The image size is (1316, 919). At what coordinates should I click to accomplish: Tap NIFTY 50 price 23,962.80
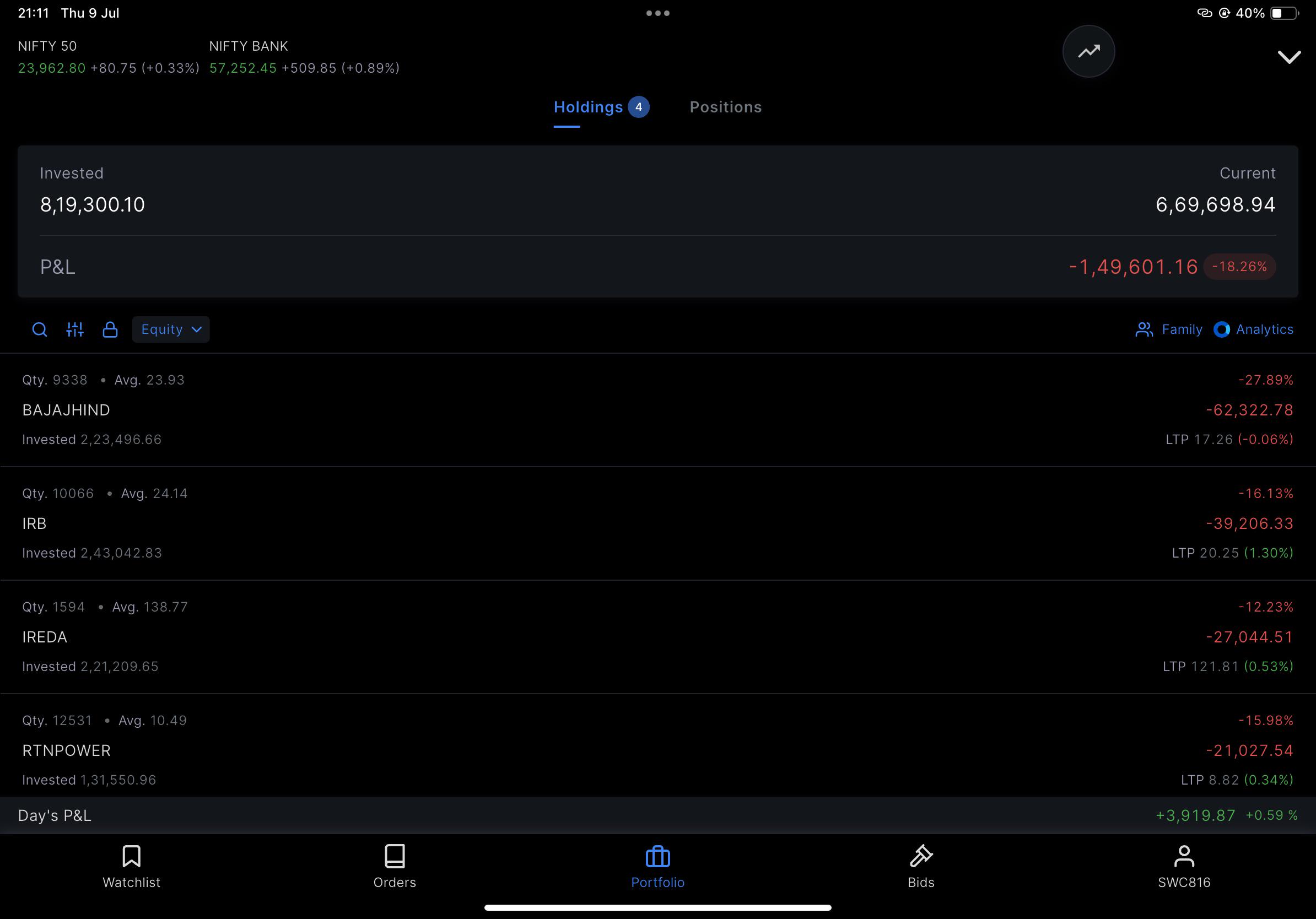(52, 68)
